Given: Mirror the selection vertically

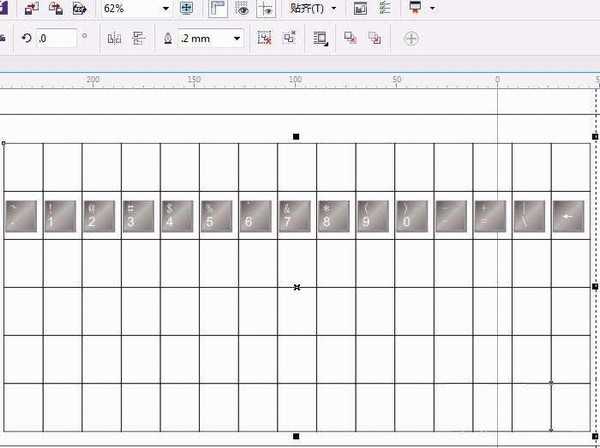Looking at the screenshot, I should pos(138,38).
